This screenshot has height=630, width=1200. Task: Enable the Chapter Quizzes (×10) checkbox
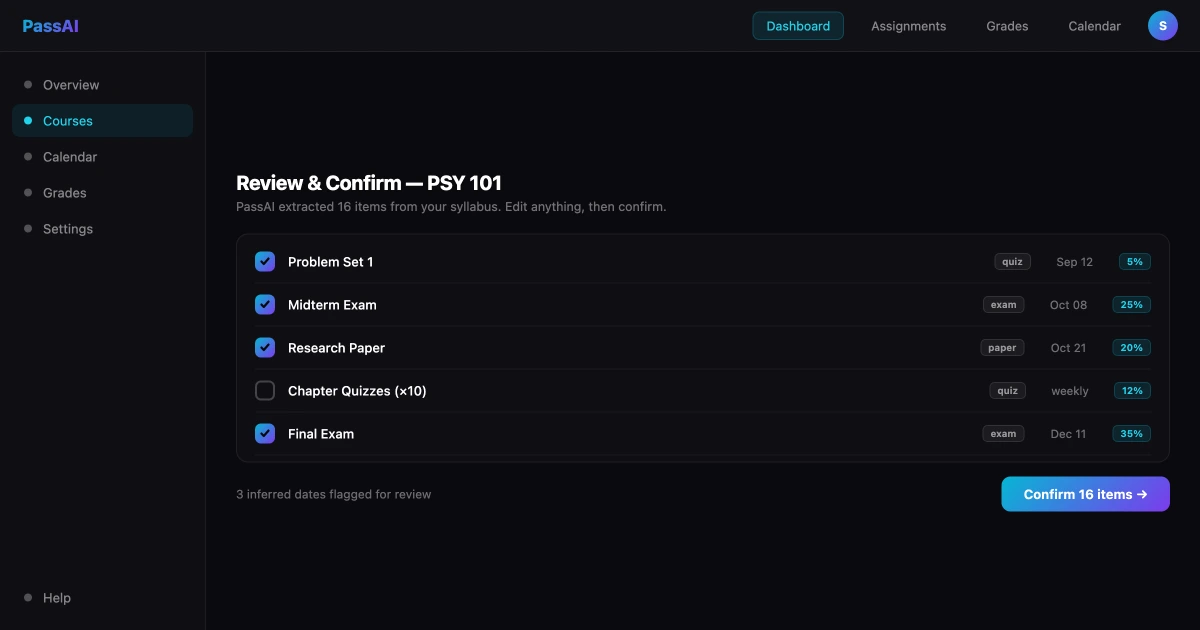coord(265,391)
